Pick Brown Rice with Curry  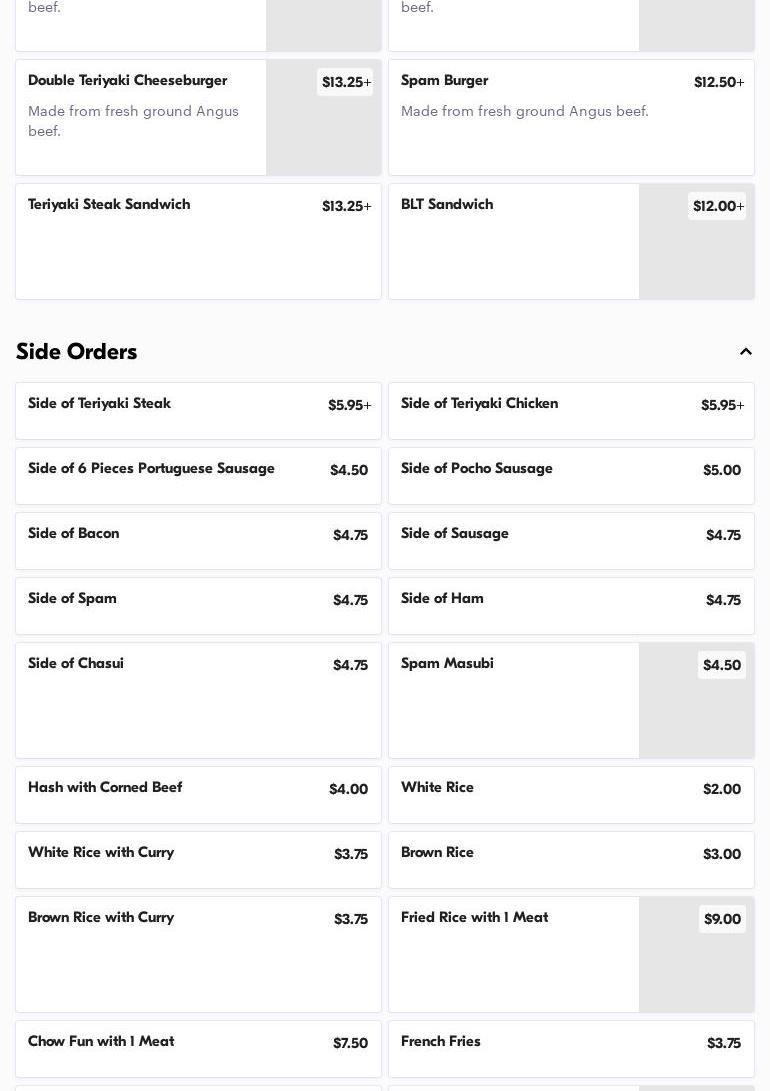tap(198, 954)
